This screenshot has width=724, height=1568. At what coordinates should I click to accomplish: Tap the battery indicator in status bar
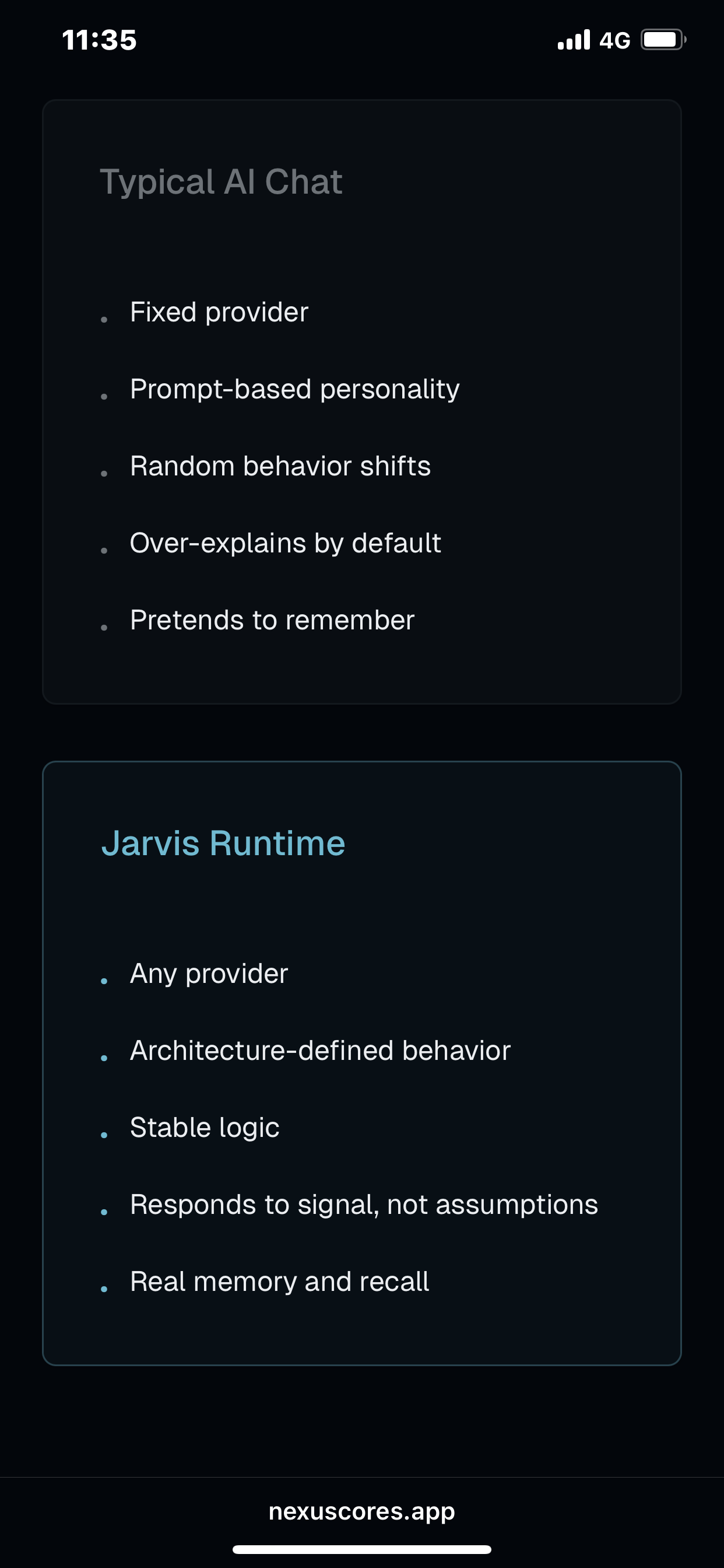click(663, 40)
